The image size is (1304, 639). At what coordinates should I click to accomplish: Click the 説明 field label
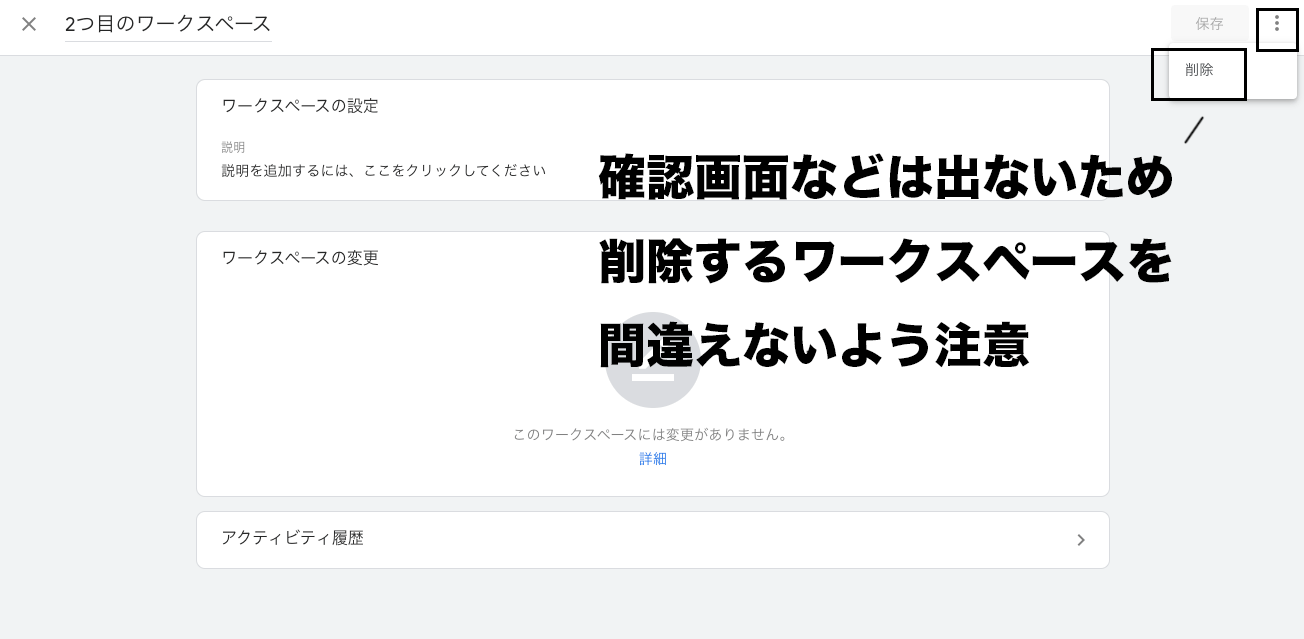pos(233,147)
